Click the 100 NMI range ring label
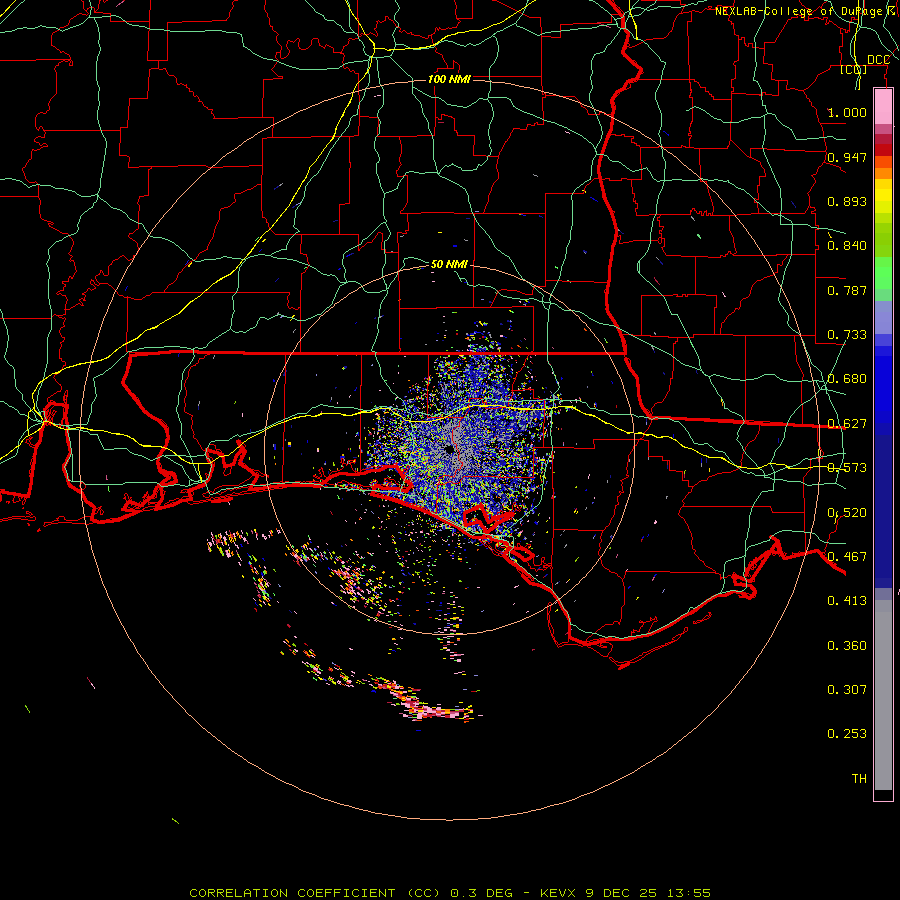This screenshot has height=900, width=900. [449, 79]
